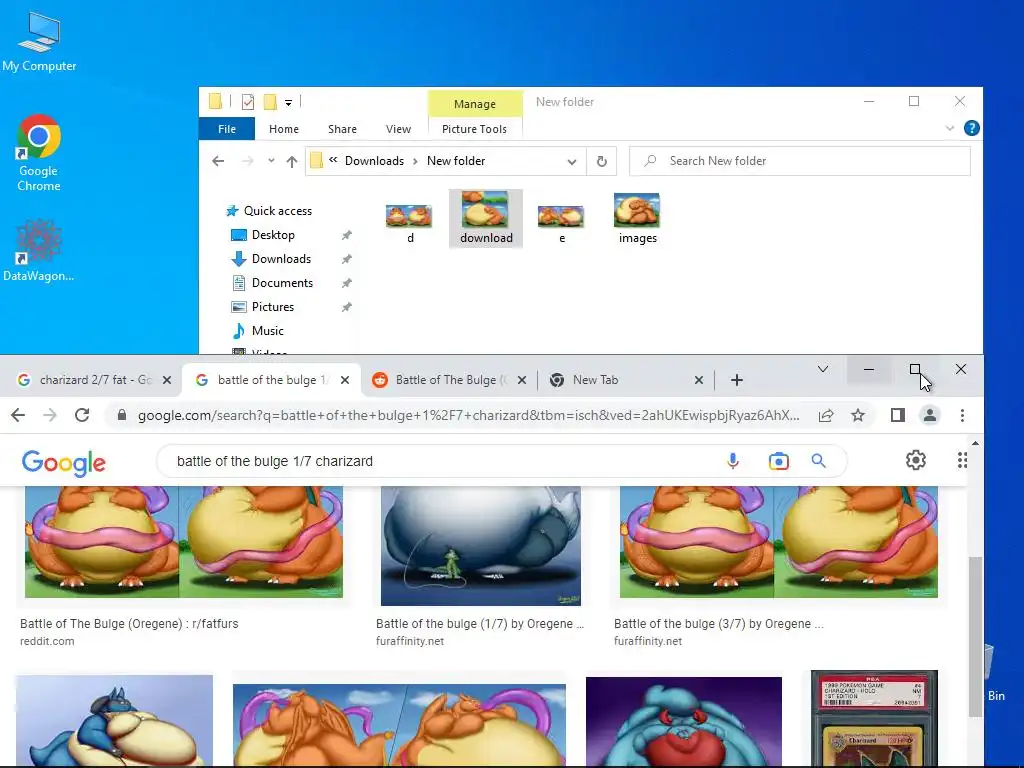
Task: Open the DataWagon desktop shortcut
Action: (39, 251)
